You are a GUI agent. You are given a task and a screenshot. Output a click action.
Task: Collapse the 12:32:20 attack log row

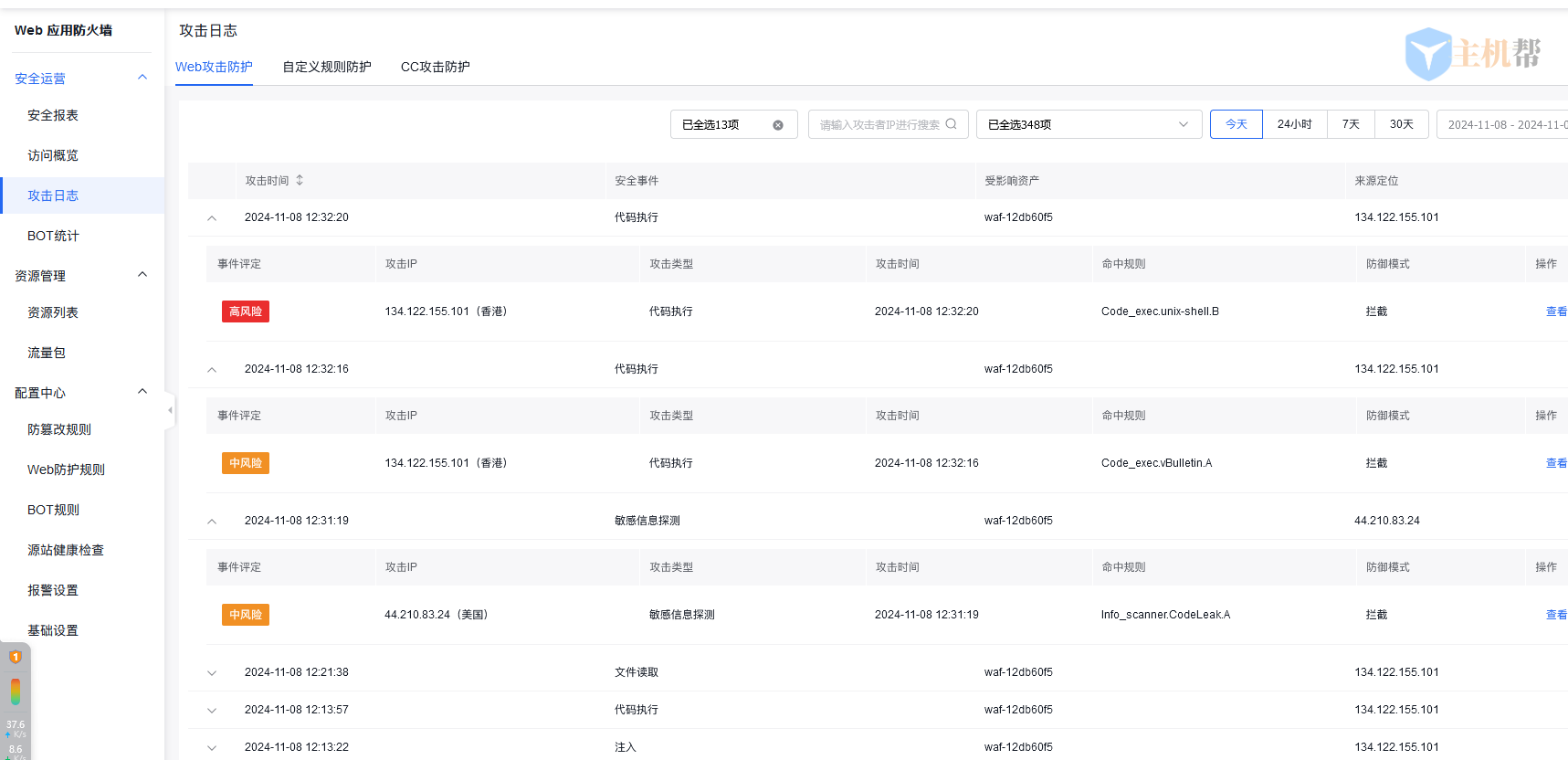pos(212,218)
